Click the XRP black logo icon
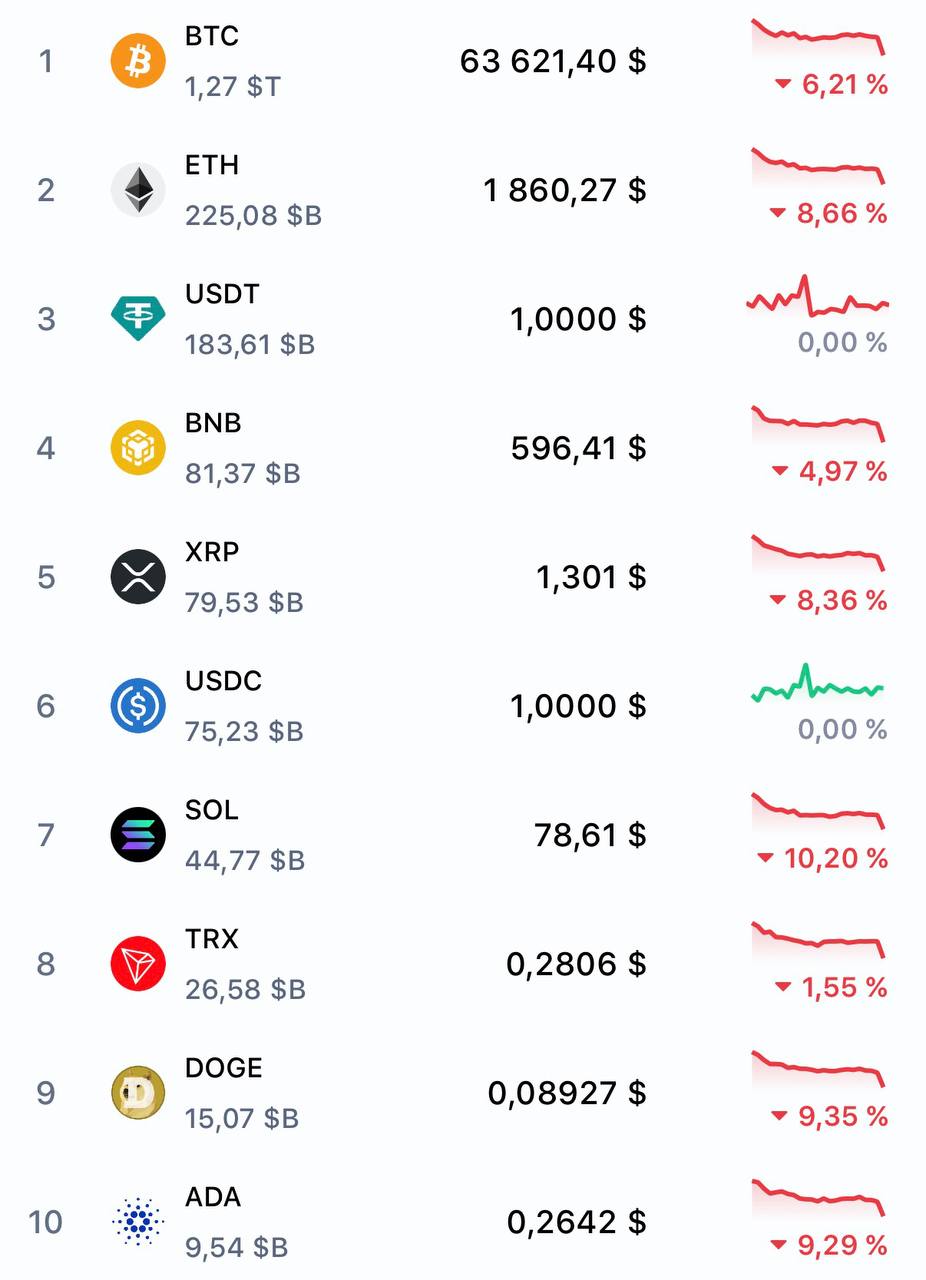 click(138, 577)
